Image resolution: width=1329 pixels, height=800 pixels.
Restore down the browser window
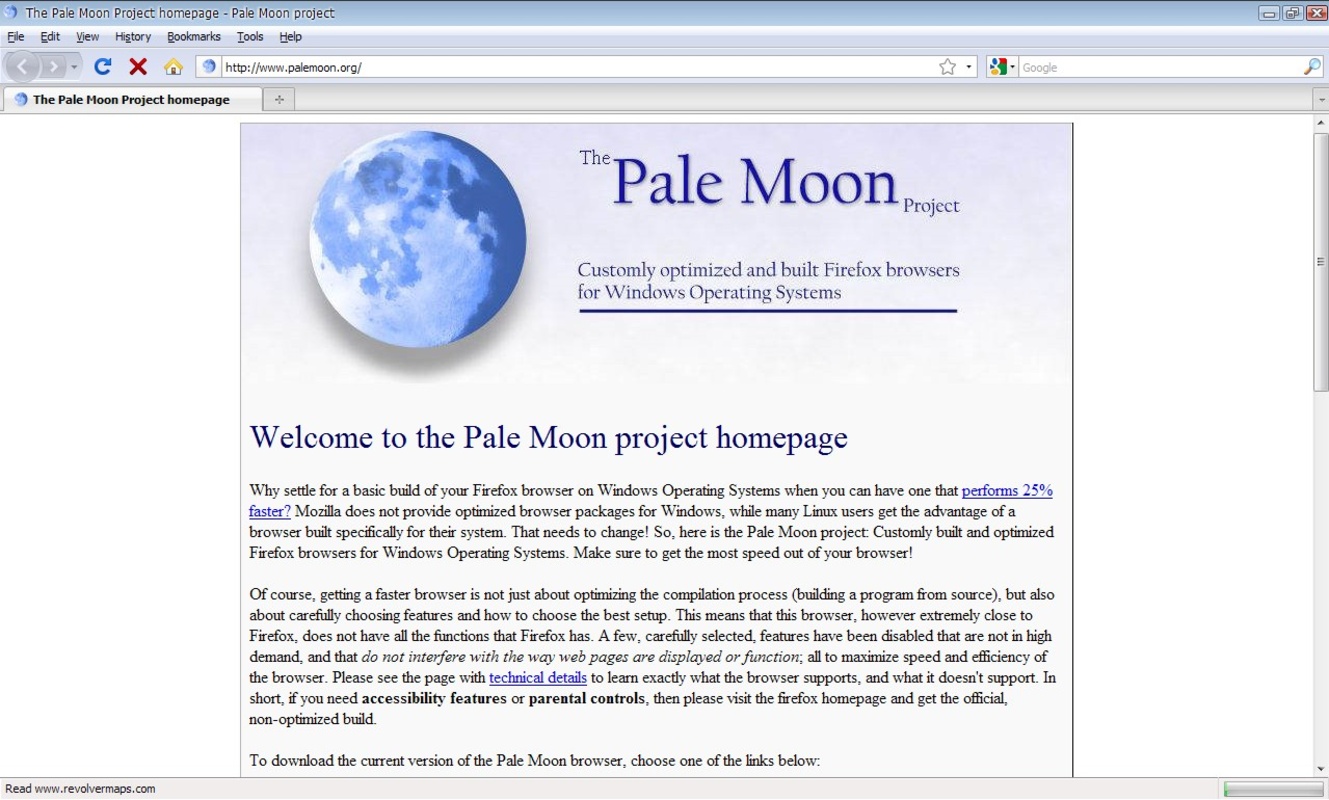pyautogui.click(x=1293, y=13)
